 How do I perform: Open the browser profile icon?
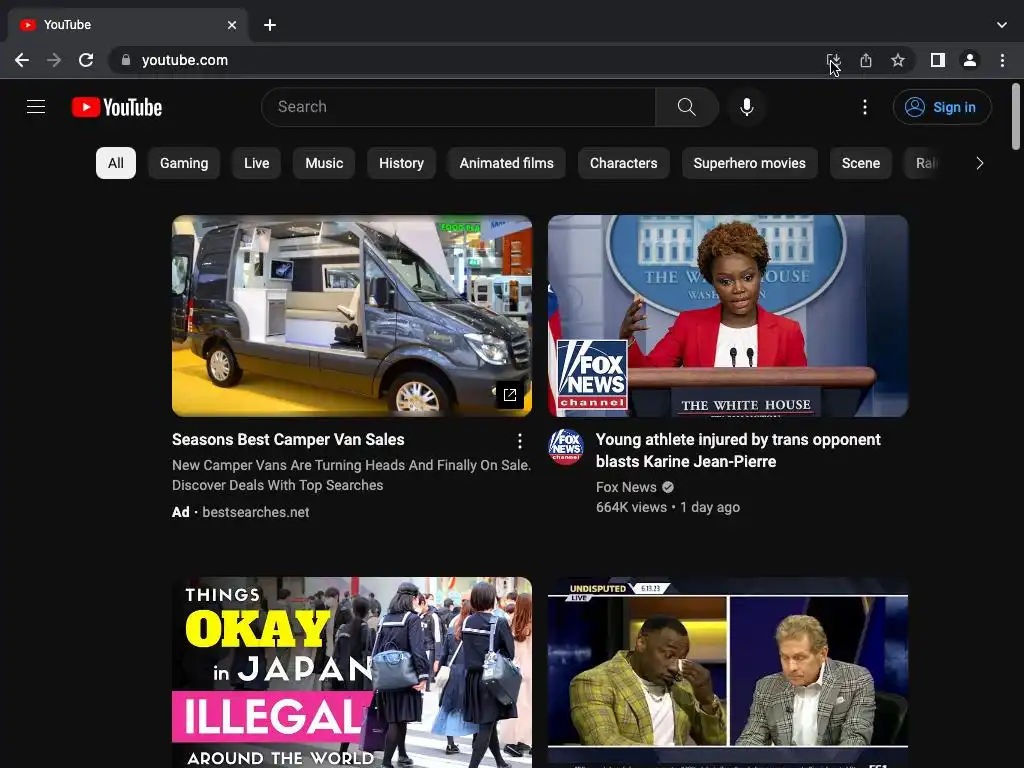click(970, 60)
